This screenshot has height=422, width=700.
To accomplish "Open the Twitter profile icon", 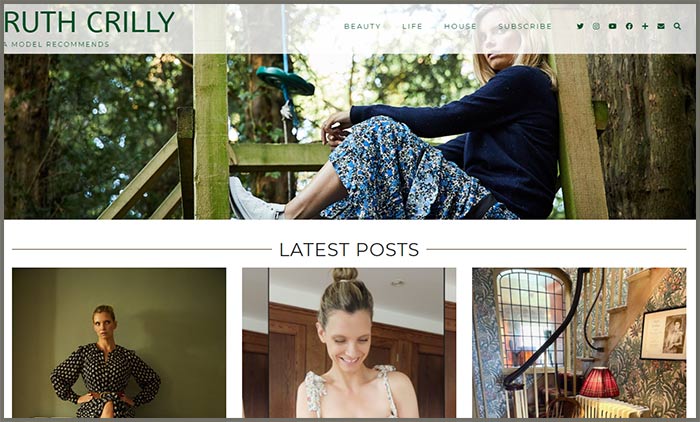I will (580, 26).
